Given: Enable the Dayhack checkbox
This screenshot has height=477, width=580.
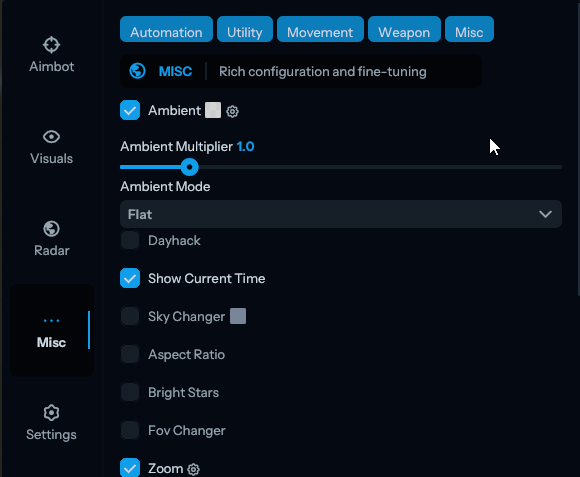Looking at the screenshot, I should [x=130, y=240].
